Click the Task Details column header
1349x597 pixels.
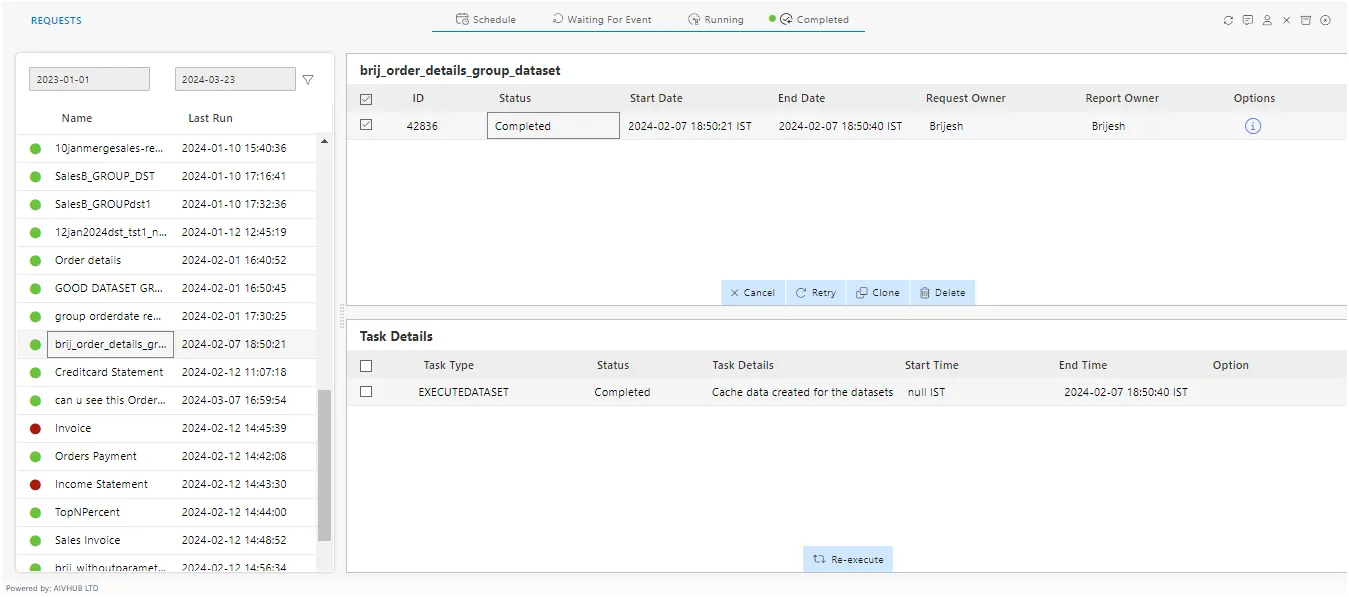tap(743, 365)
